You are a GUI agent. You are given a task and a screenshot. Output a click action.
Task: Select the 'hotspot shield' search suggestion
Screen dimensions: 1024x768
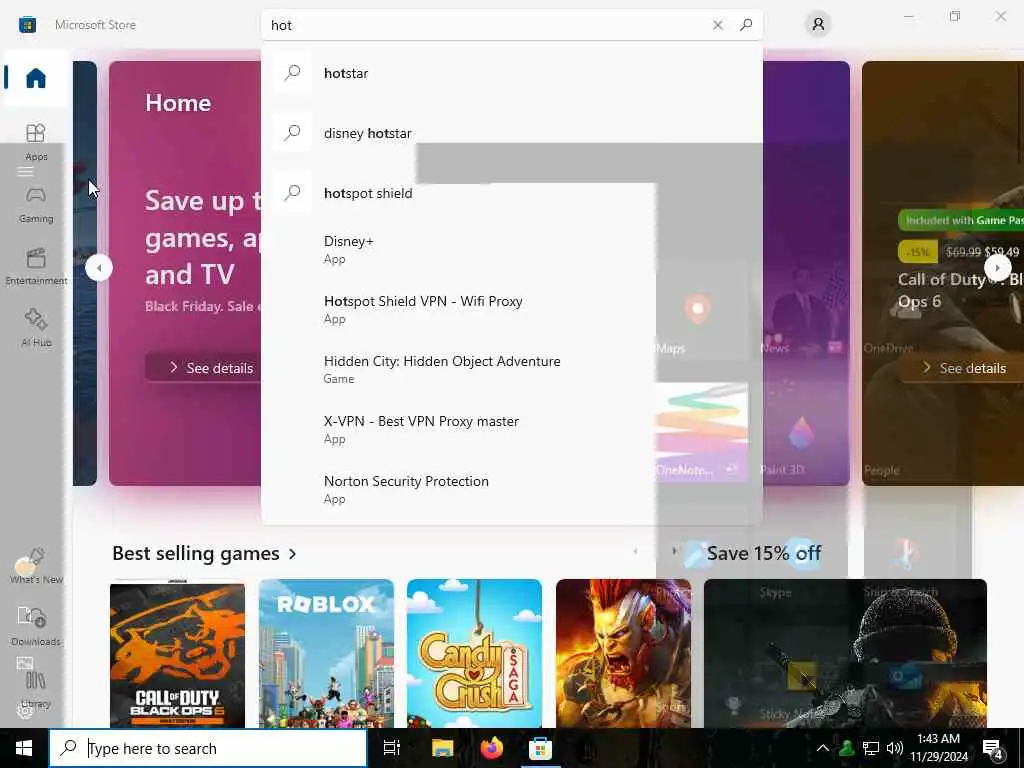pos(512,193)
